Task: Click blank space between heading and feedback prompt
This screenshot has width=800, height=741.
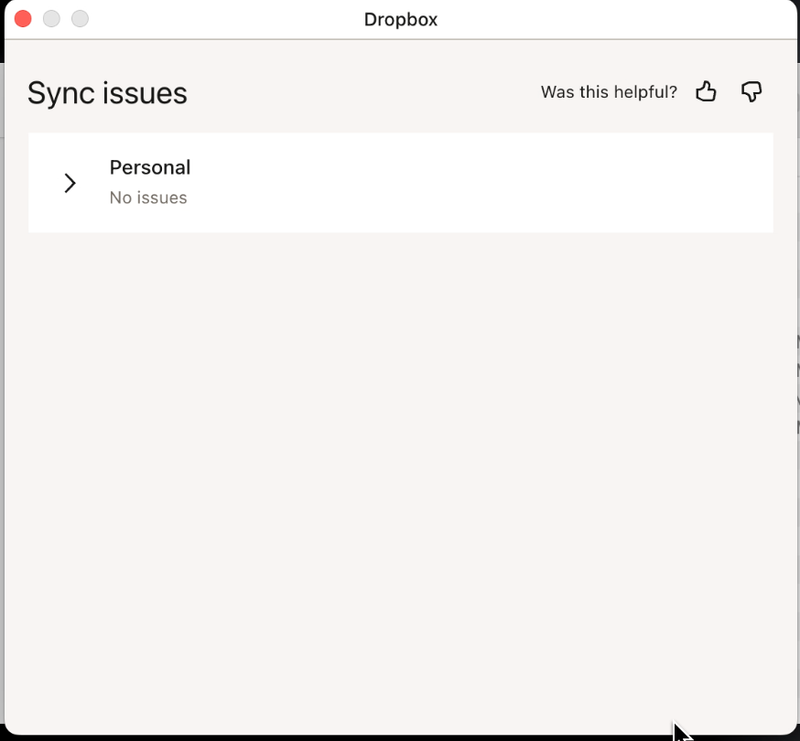Action: click(x=360, y=93)
